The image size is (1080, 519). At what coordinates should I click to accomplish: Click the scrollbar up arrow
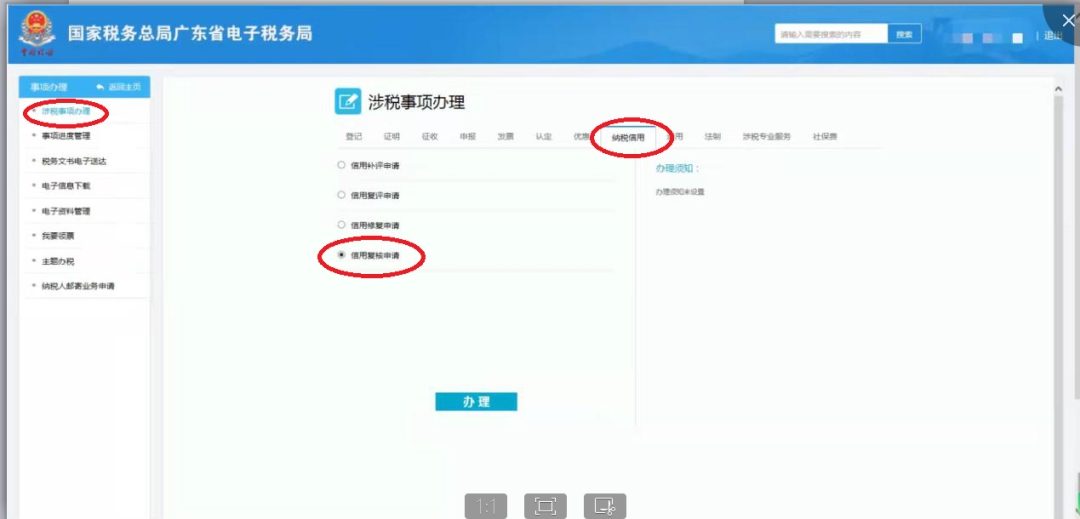click(x=1058, y=90)
